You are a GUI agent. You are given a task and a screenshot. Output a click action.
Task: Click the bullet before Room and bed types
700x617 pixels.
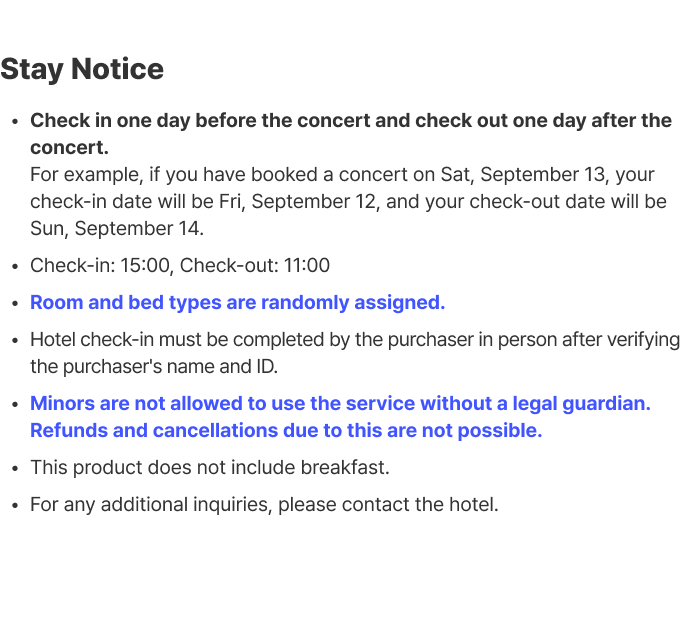click(x=16, y=303)
